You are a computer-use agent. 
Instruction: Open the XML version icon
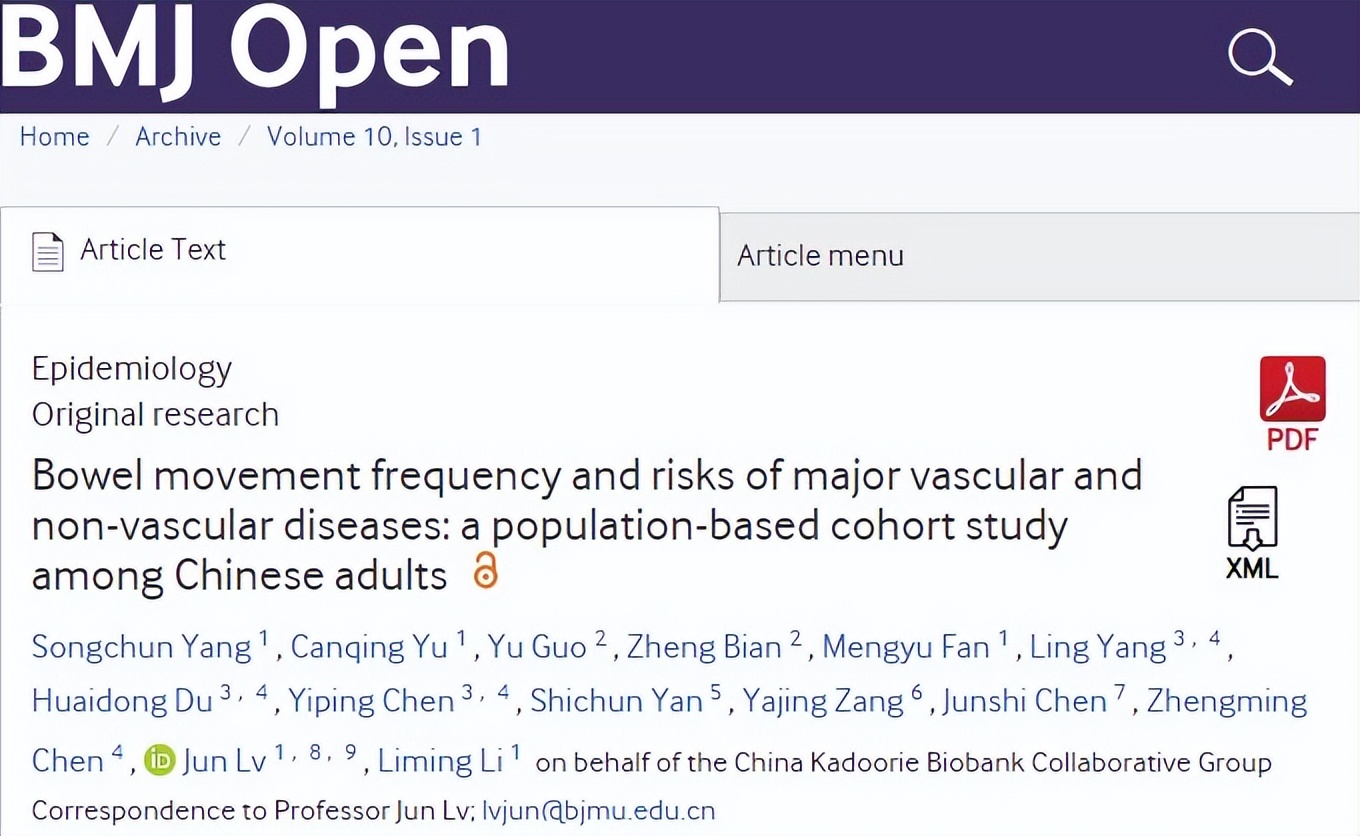pos(1252,532)
